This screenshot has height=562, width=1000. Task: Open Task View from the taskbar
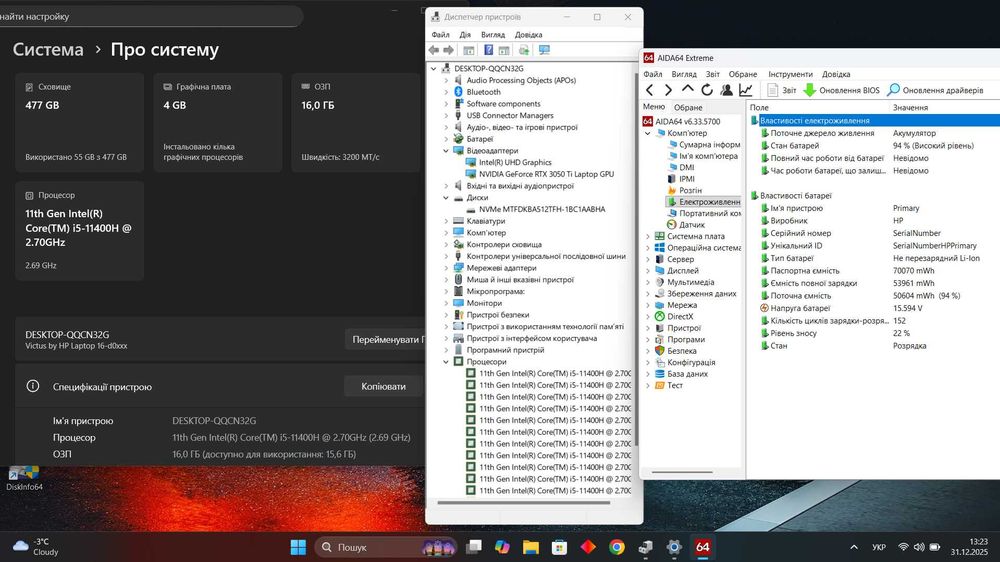click(474, 547)
